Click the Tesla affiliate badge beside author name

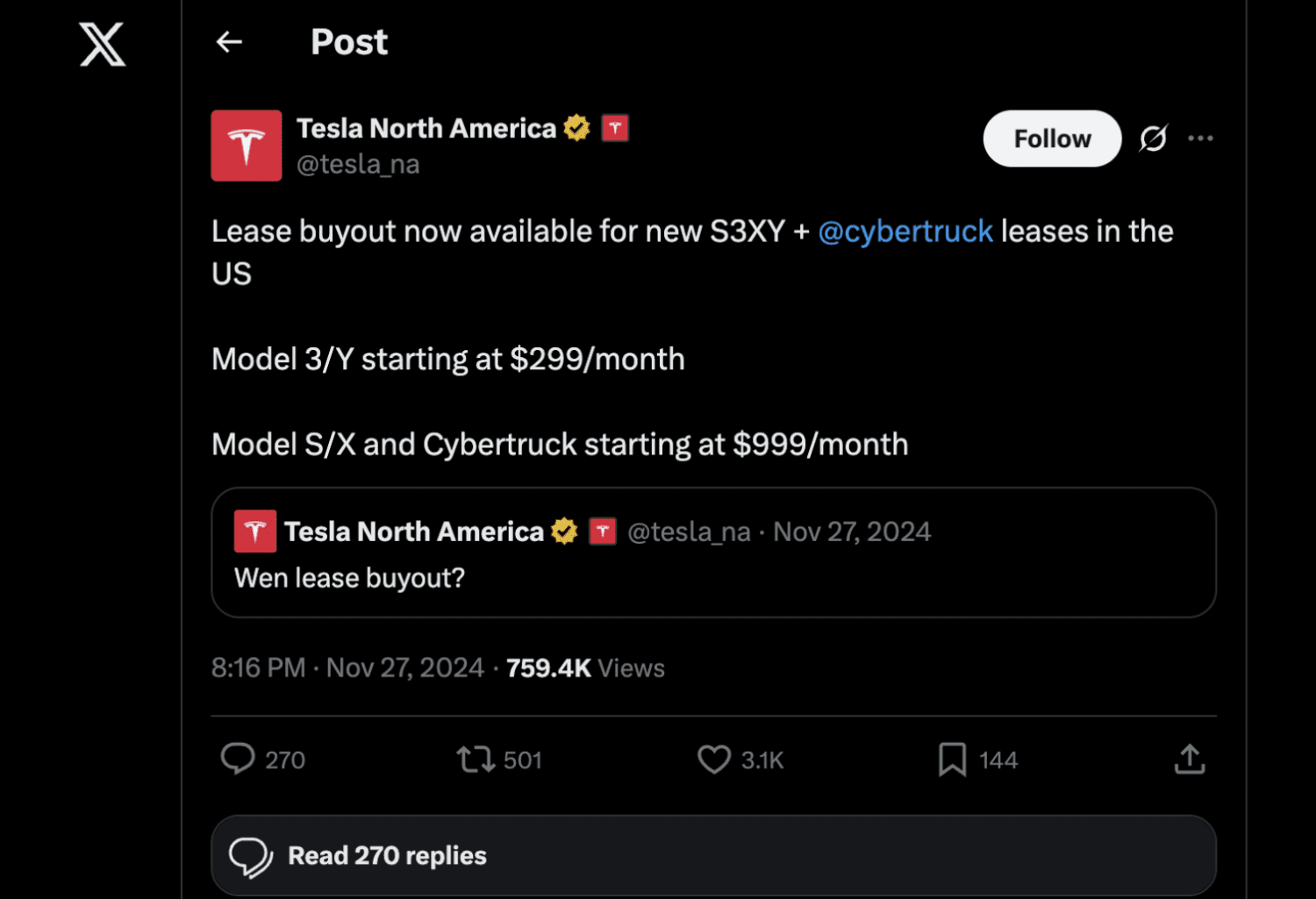(615, 128)
